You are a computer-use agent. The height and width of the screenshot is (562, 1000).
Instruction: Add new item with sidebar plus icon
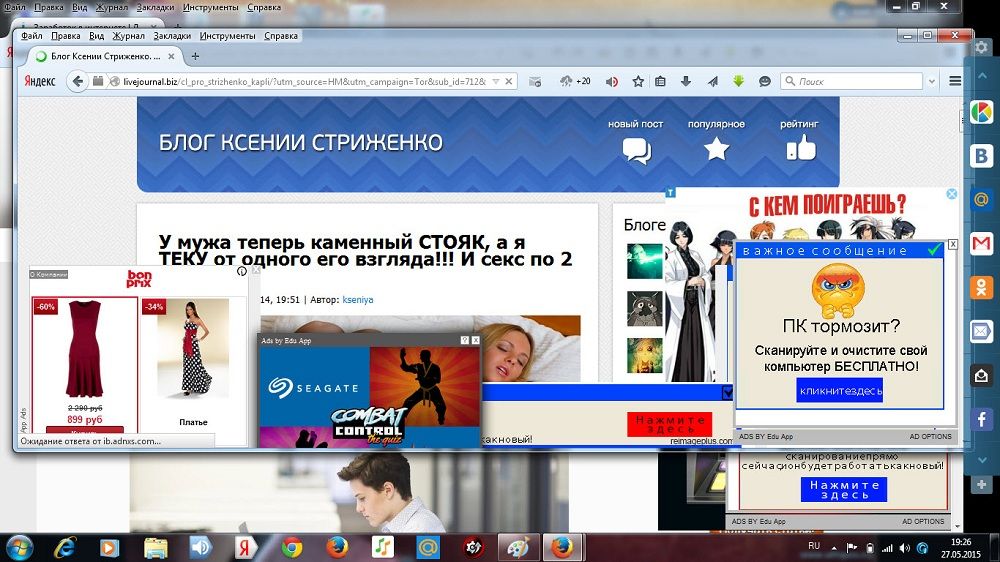coord(982,485)
